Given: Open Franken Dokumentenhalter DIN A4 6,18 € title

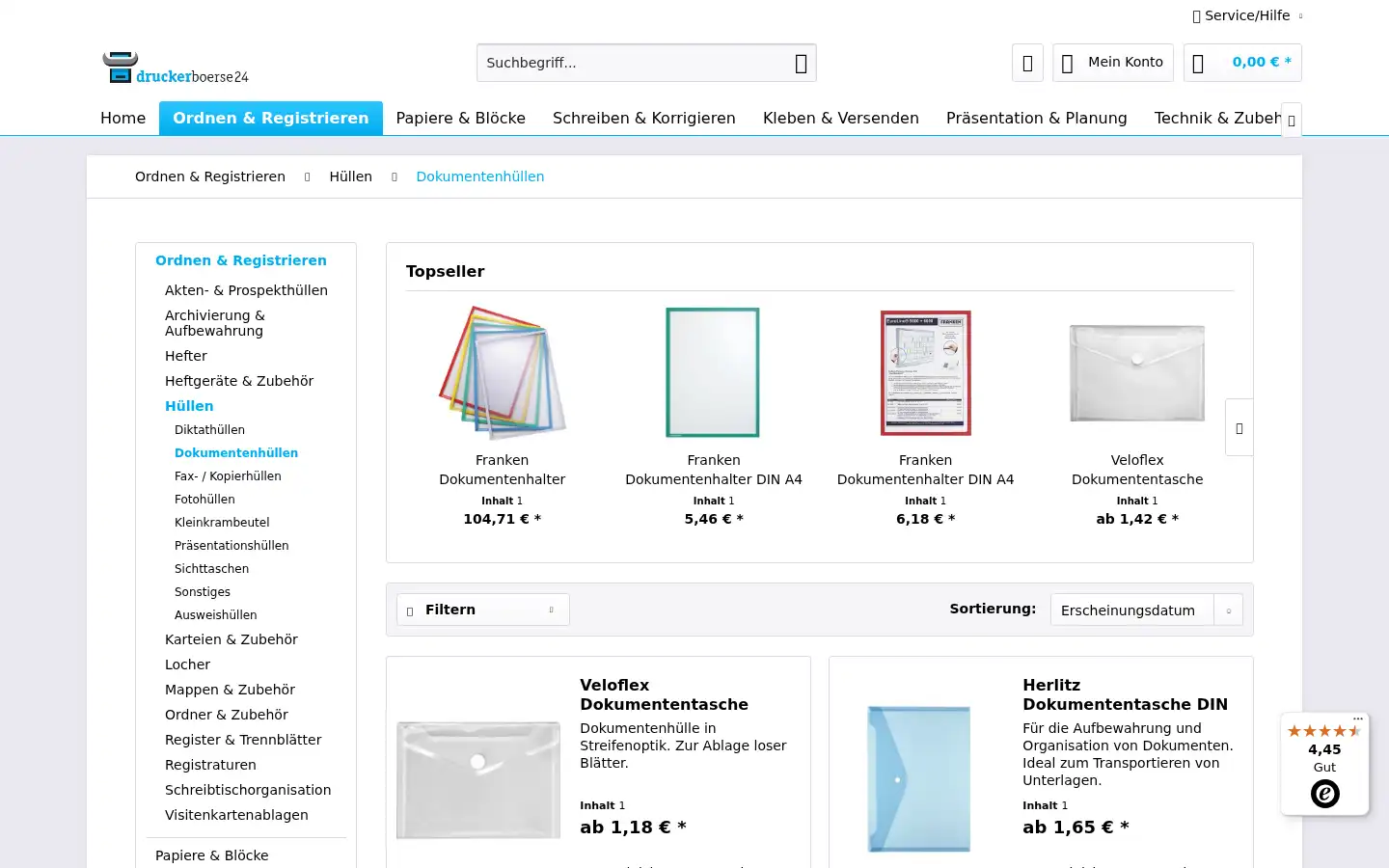Looking at the screenshot, I should tap(926, 470).
